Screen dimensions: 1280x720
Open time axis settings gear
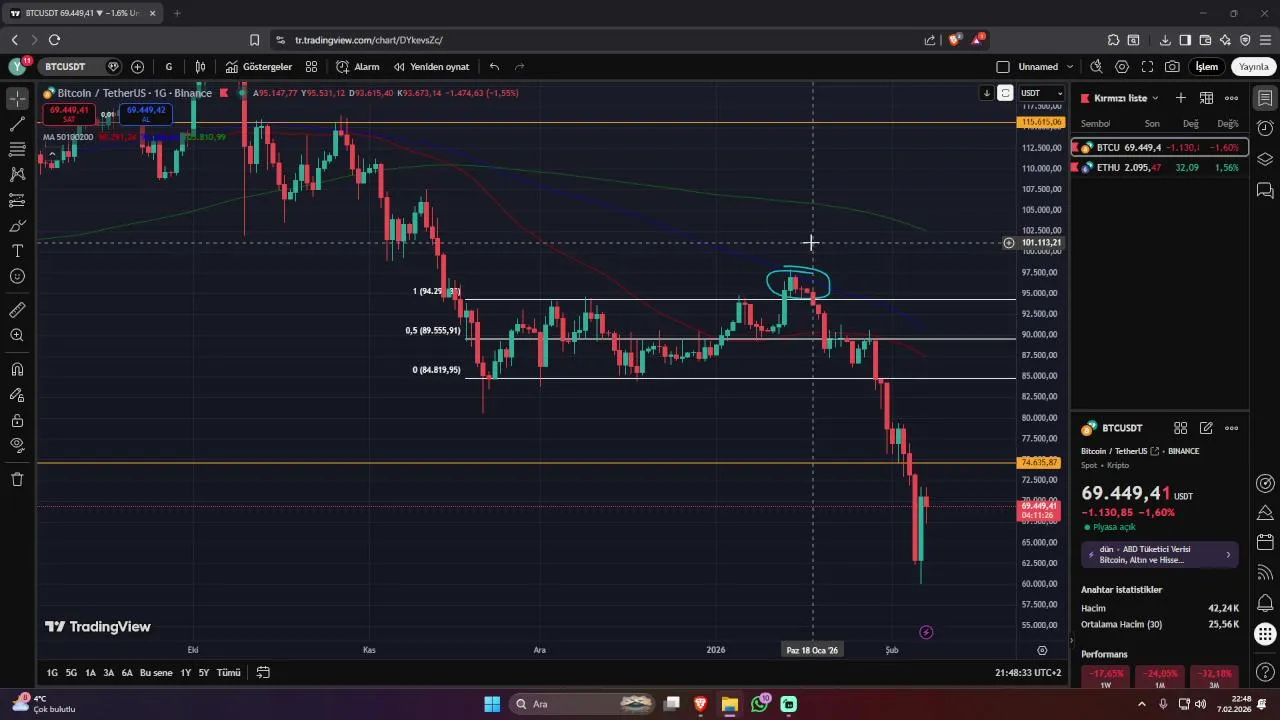pyautogui.click(x=1042, y=650)
